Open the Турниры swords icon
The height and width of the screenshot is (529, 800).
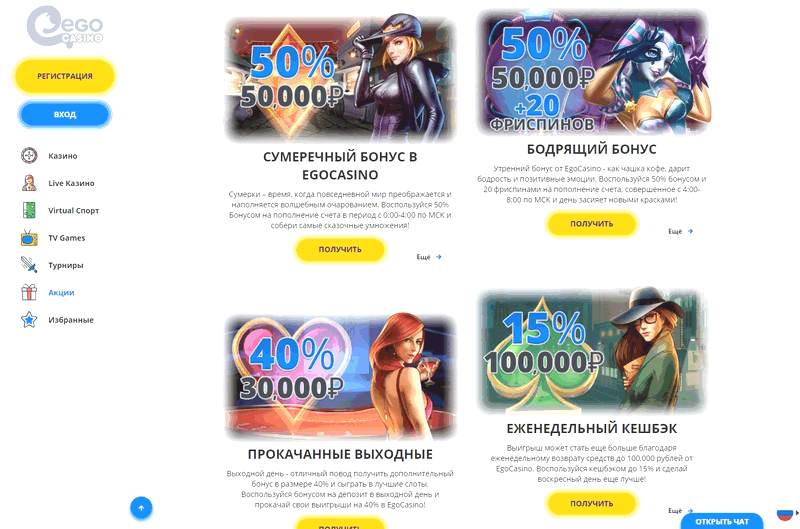pyautogui.click(x=29, y=265)
